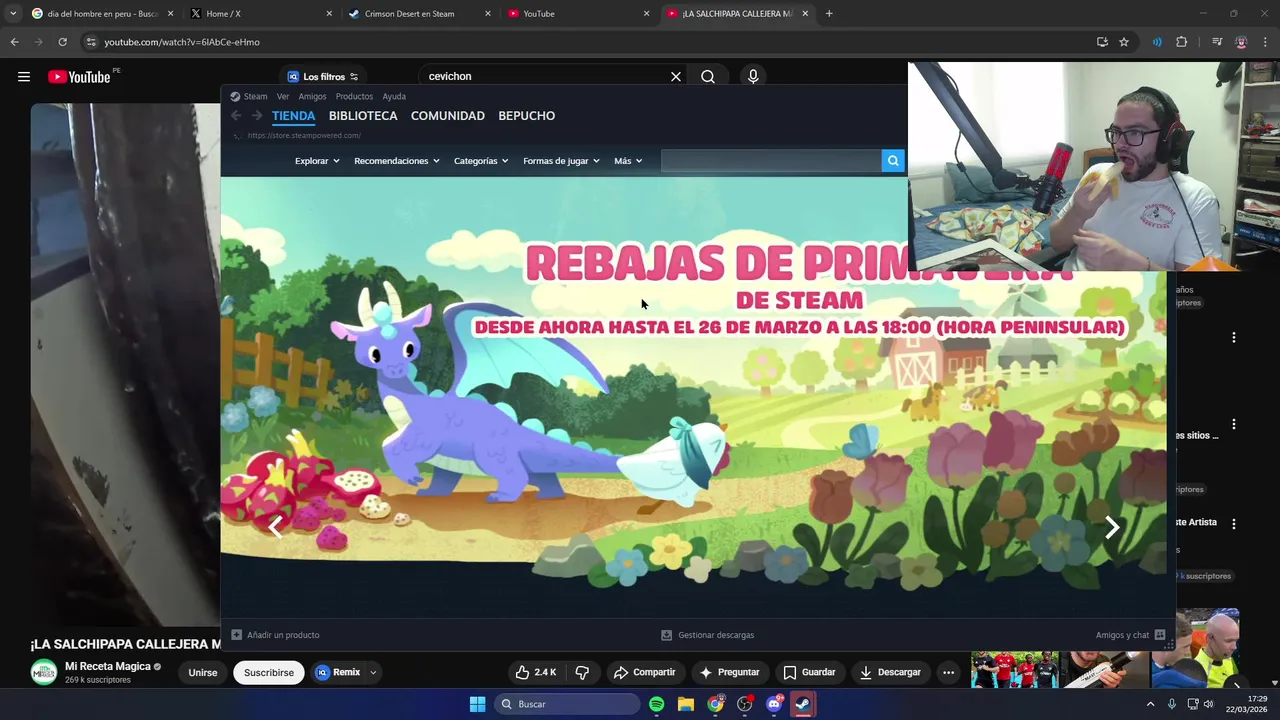This screenshot has width=1280, height=720.
Task: Go forward in Steam store navigation
Action: pos(257,116)
